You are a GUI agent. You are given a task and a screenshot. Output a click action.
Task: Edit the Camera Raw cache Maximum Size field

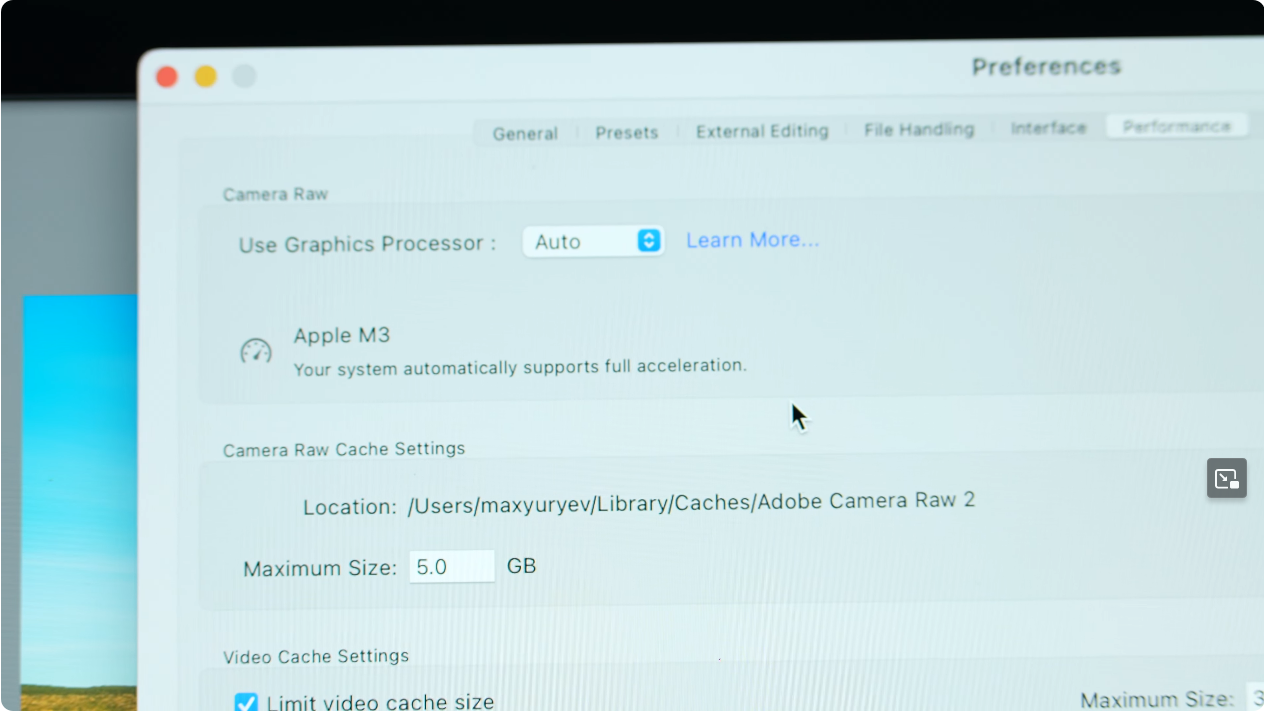[452, 566]
